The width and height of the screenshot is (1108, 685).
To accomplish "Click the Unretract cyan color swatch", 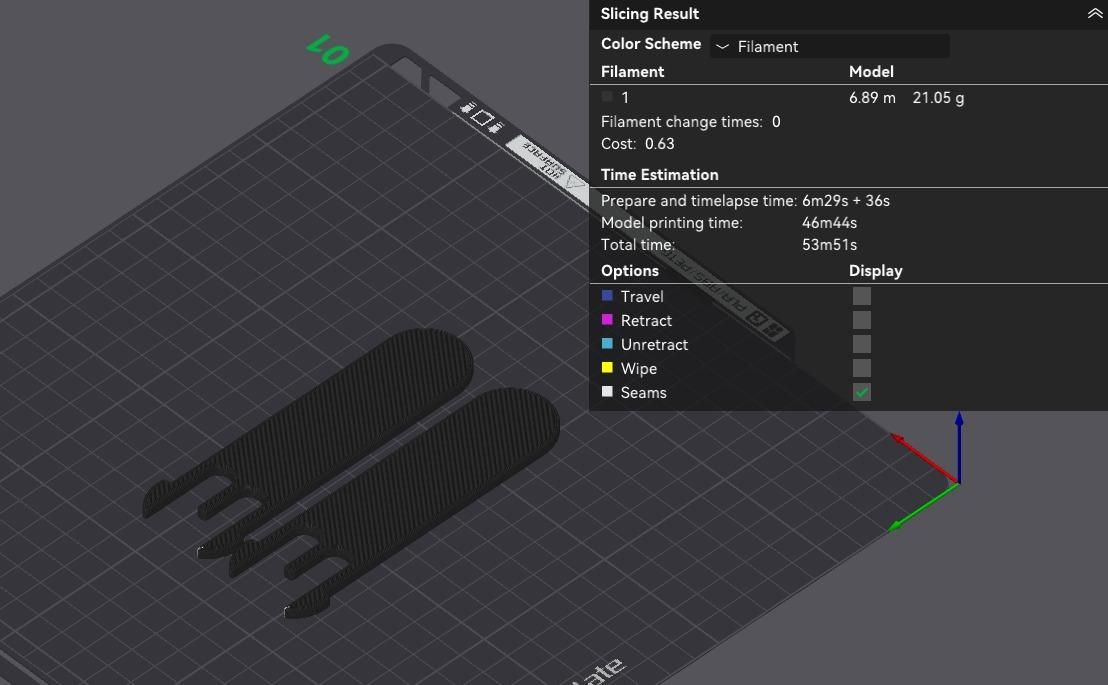I will [x=607, y=344].
